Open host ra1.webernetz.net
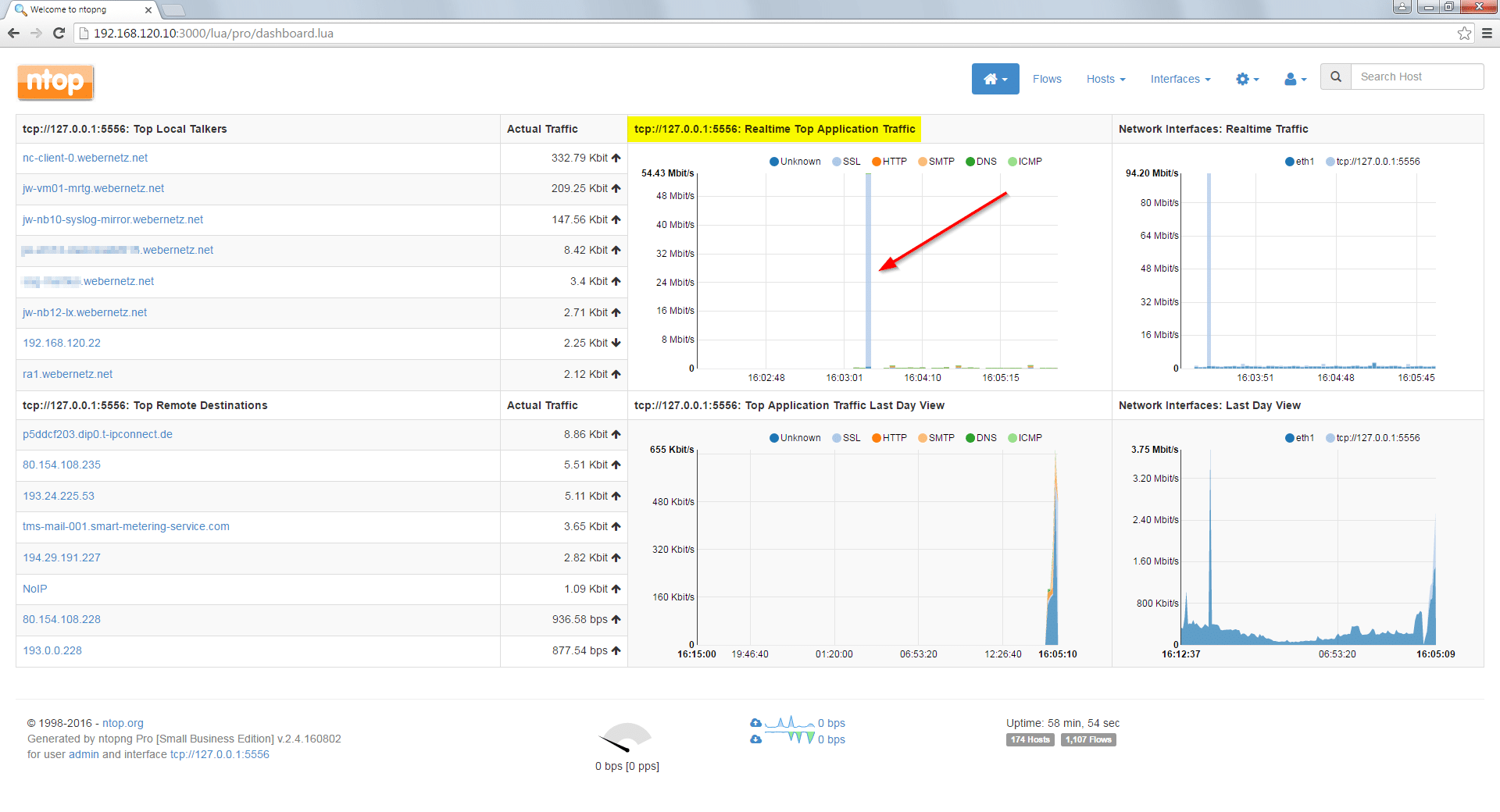 pyautogui.click(x=67, y=374)
